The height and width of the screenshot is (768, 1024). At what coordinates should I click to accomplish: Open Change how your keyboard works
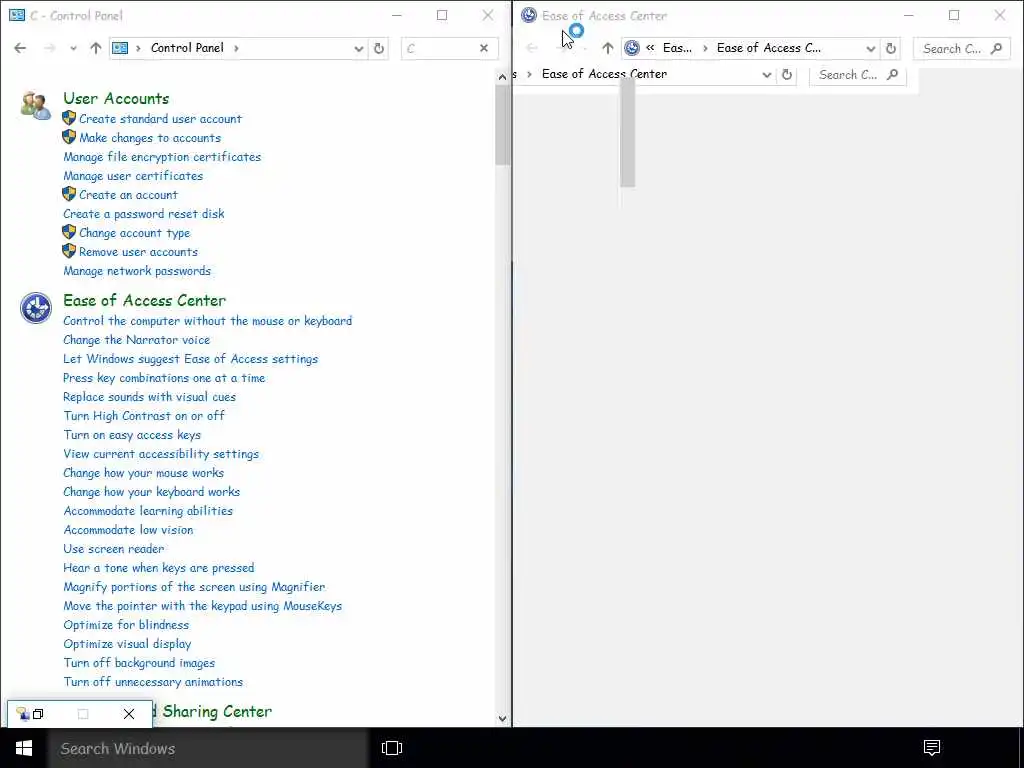coord(152,491)
